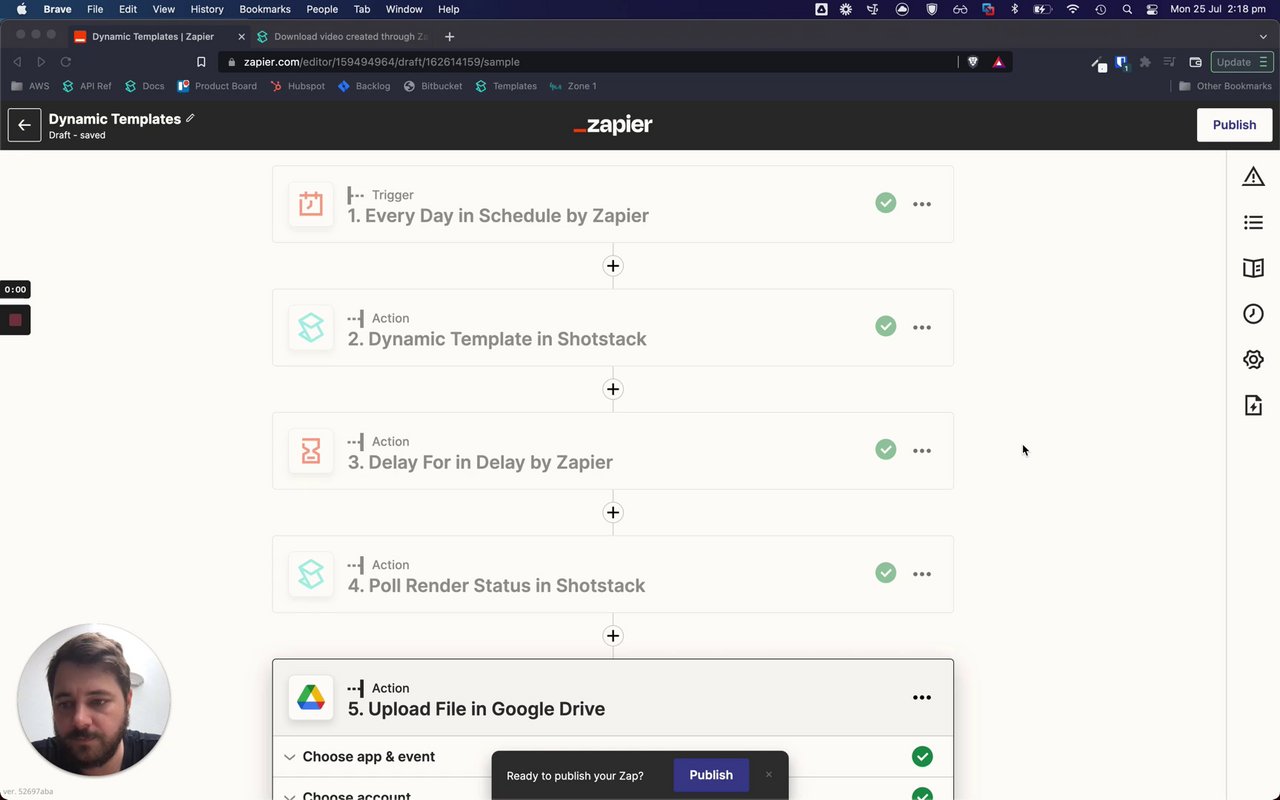The width and height of the screenshot is (1280, 800).
Task: Click the Delay by Zapier hourglass icon
Action: (311, 451)
